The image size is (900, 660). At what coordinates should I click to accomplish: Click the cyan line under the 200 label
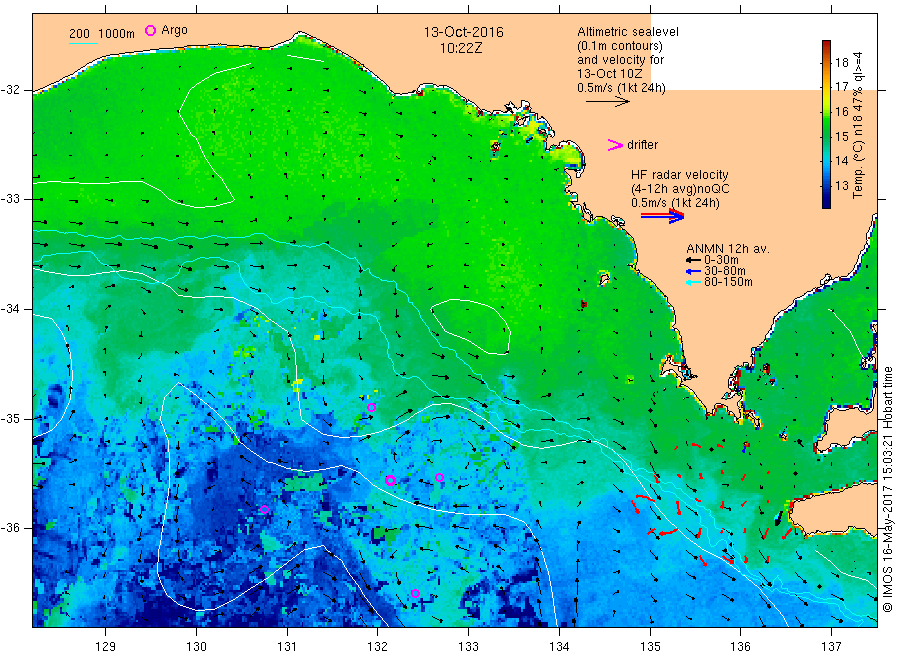coord(83,44)
